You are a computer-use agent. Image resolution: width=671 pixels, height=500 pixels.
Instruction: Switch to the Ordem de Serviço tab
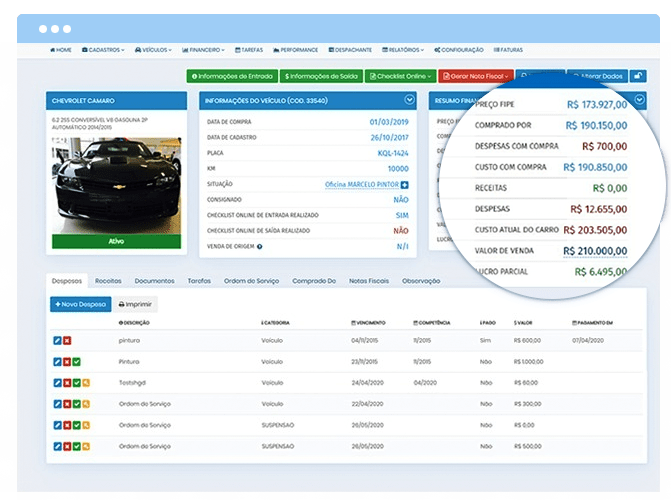tap(252, 281)
